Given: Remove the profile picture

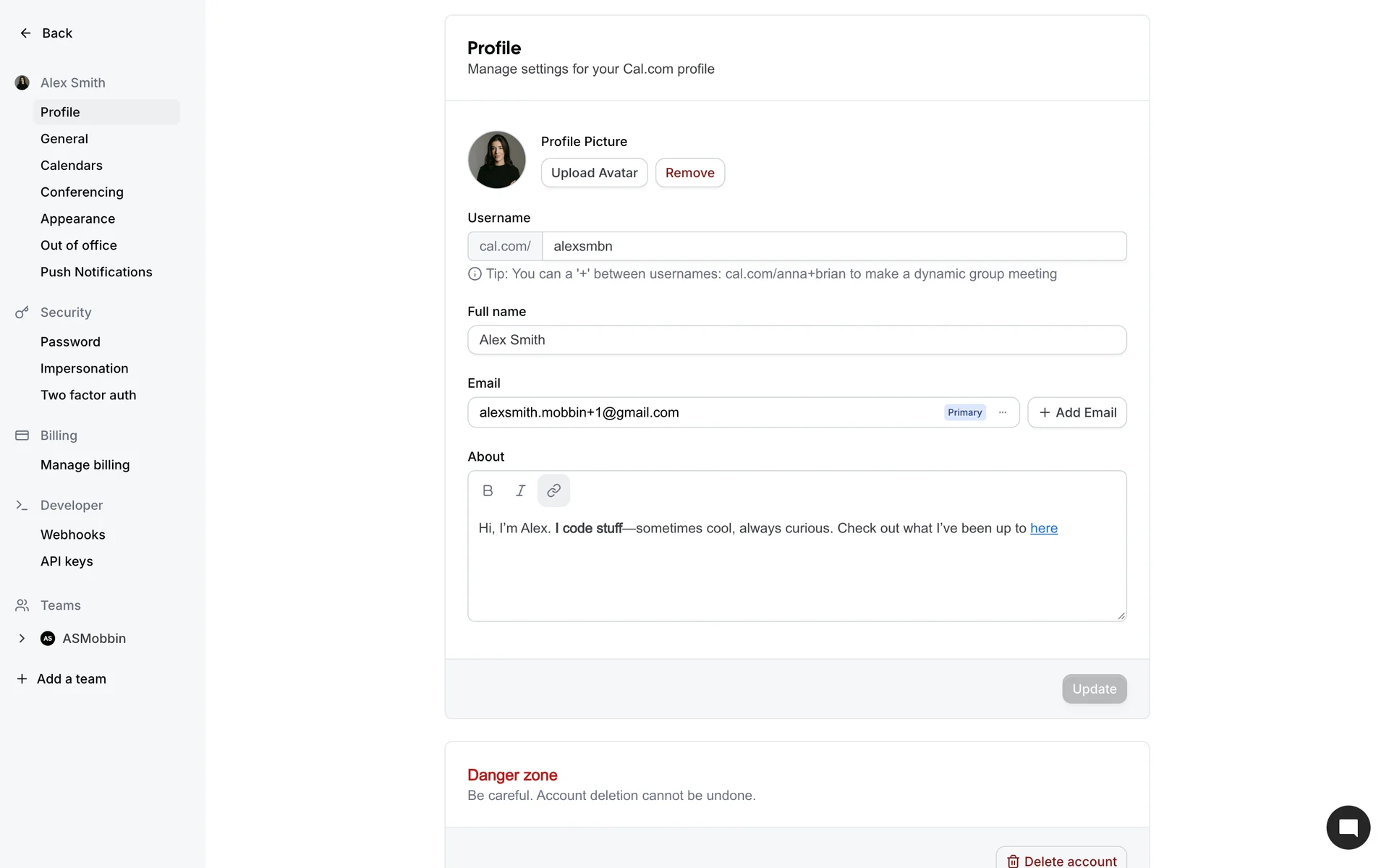Looking at the screenshot, I should pos(689,173).
